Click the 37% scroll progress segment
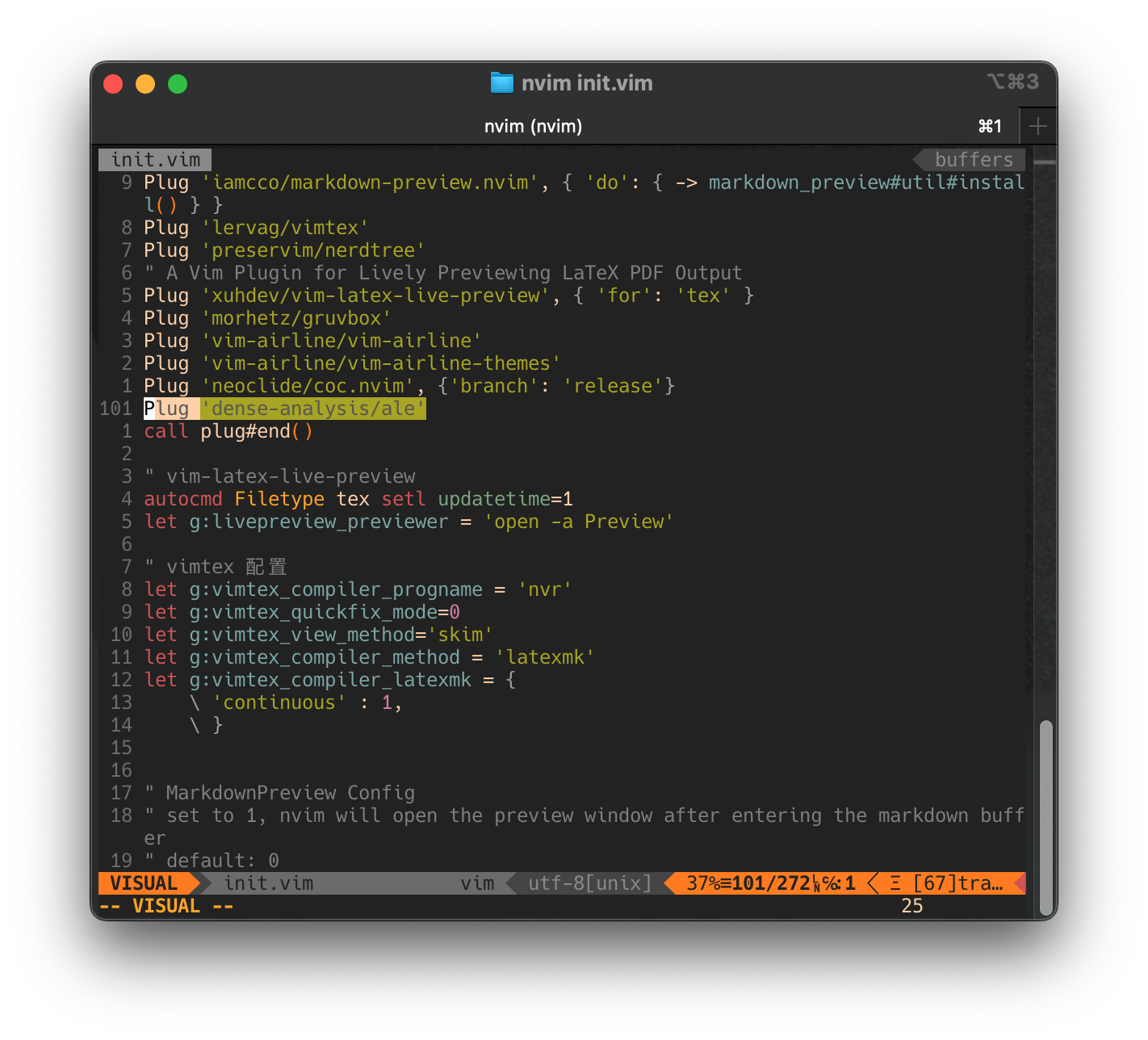This screenshot has height=1040, width=1148. [704, 883]
